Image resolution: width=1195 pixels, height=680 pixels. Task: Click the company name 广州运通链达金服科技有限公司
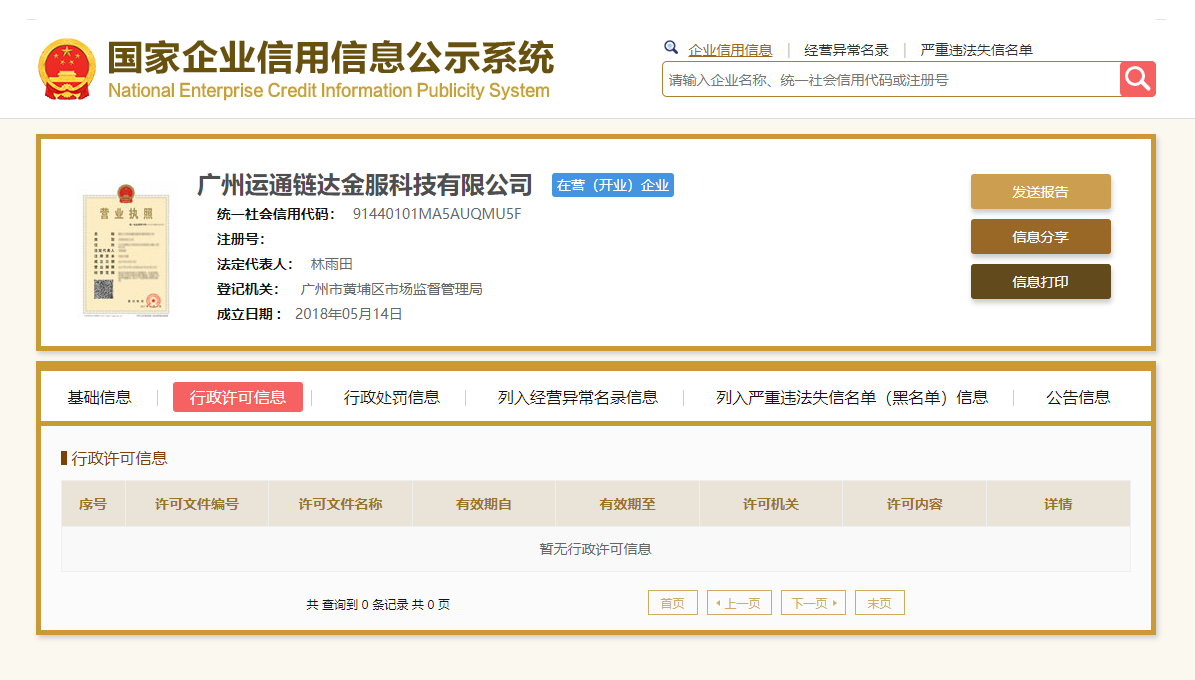click(364, 184)
